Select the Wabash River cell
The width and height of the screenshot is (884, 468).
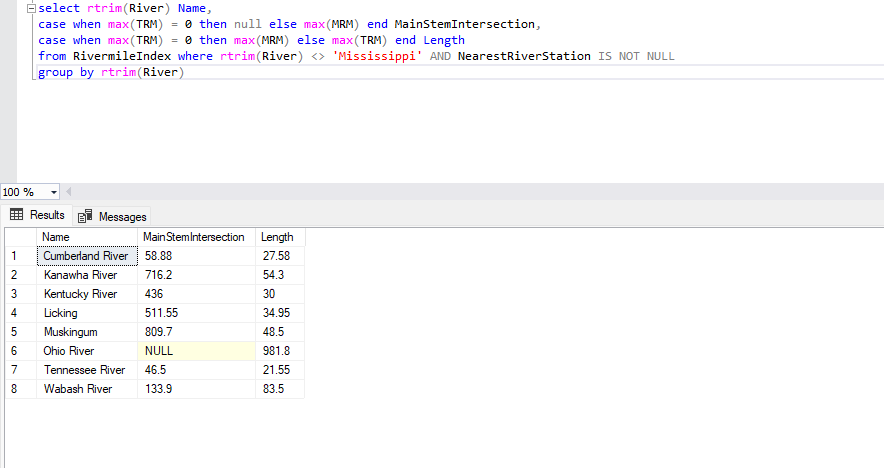click(x=87, y=389)
